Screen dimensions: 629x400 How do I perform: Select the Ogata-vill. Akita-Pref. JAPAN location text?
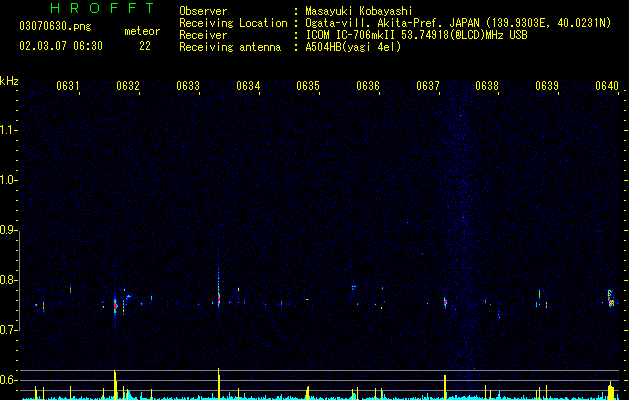pyautogui.click(x=458, y=23)
